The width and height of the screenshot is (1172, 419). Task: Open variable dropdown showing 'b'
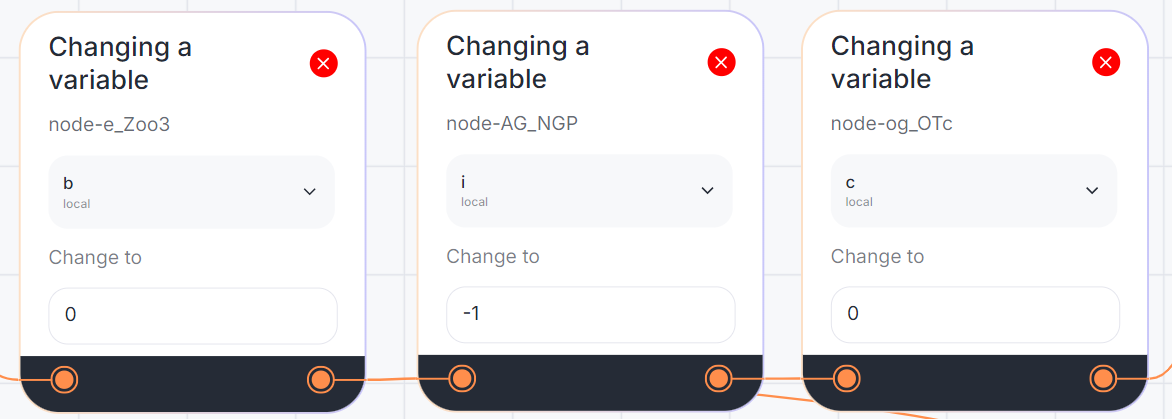click(x=191, y=192)
